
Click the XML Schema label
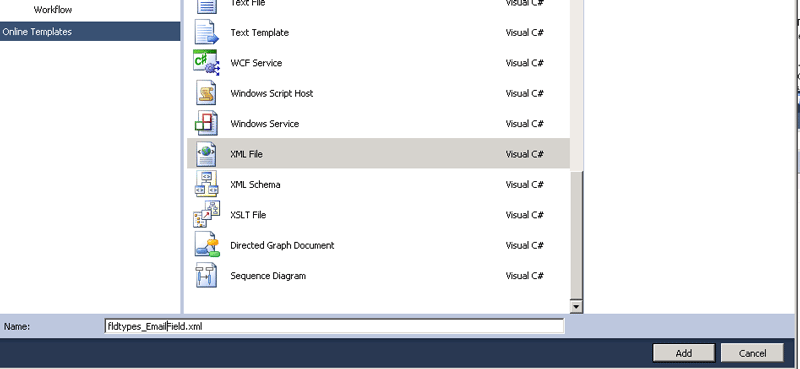pyautogui.click(x=255, y=185)
